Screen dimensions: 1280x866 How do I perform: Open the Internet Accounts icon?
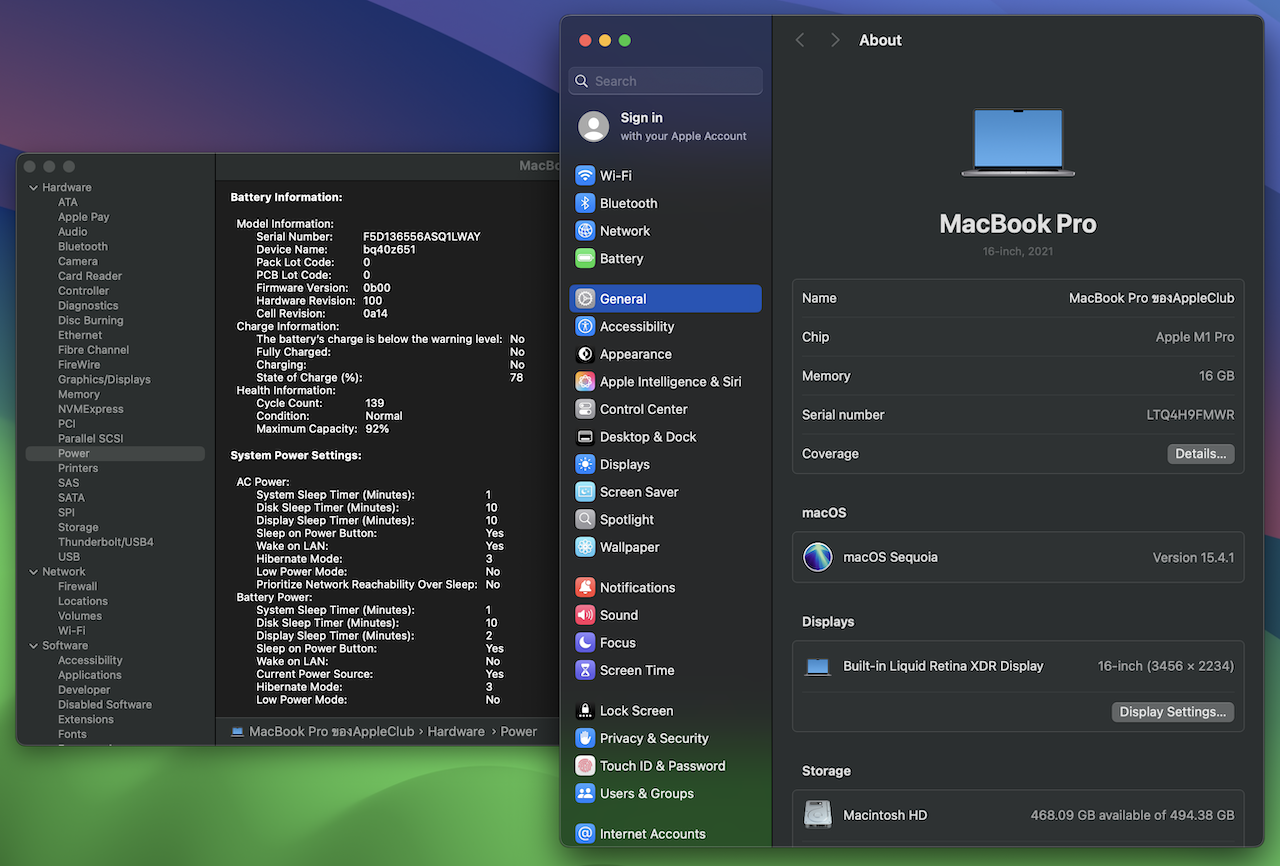(585, 834)
